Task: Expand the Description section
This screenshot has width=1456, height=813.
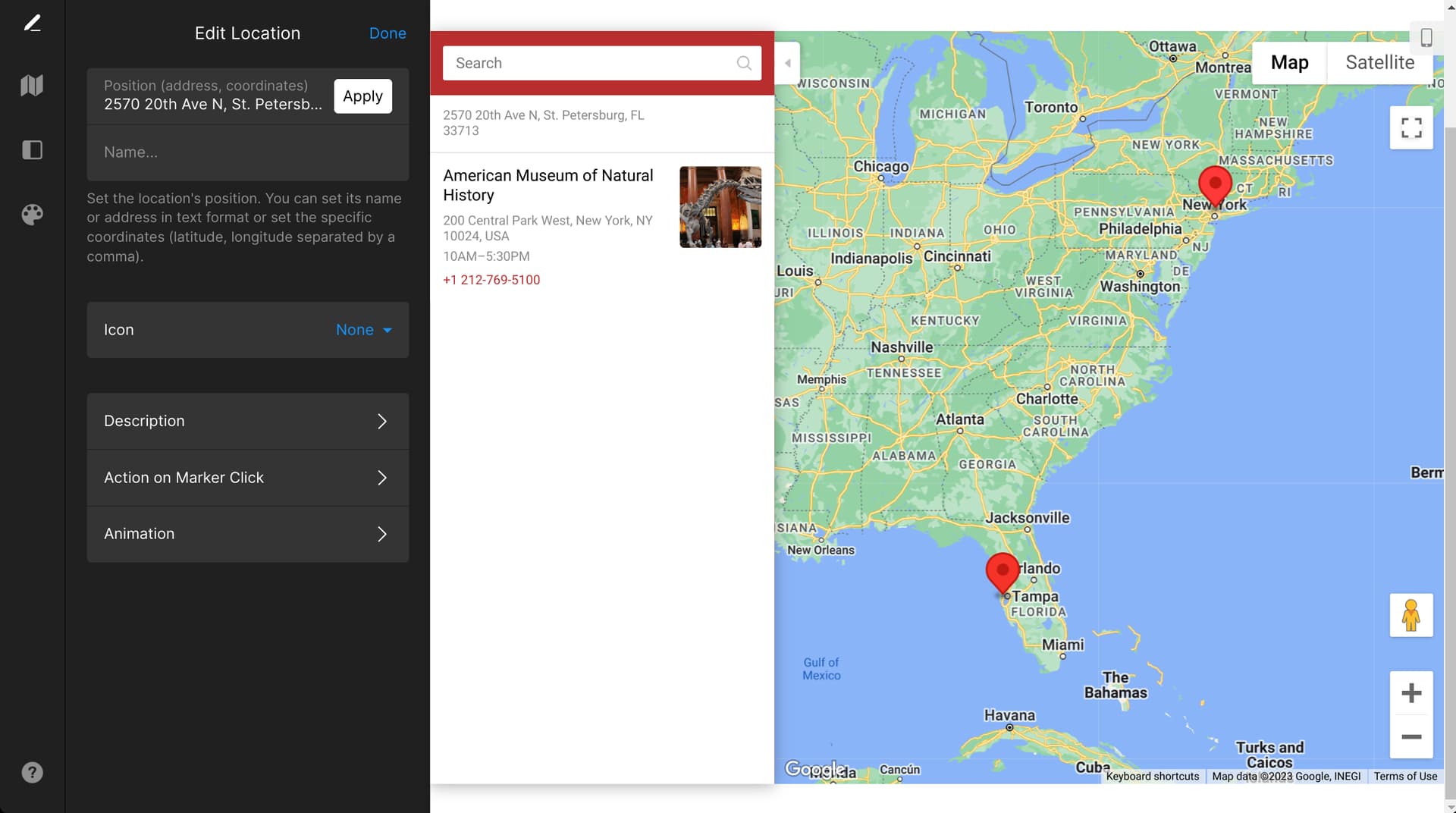Action: tap(248, 421)
